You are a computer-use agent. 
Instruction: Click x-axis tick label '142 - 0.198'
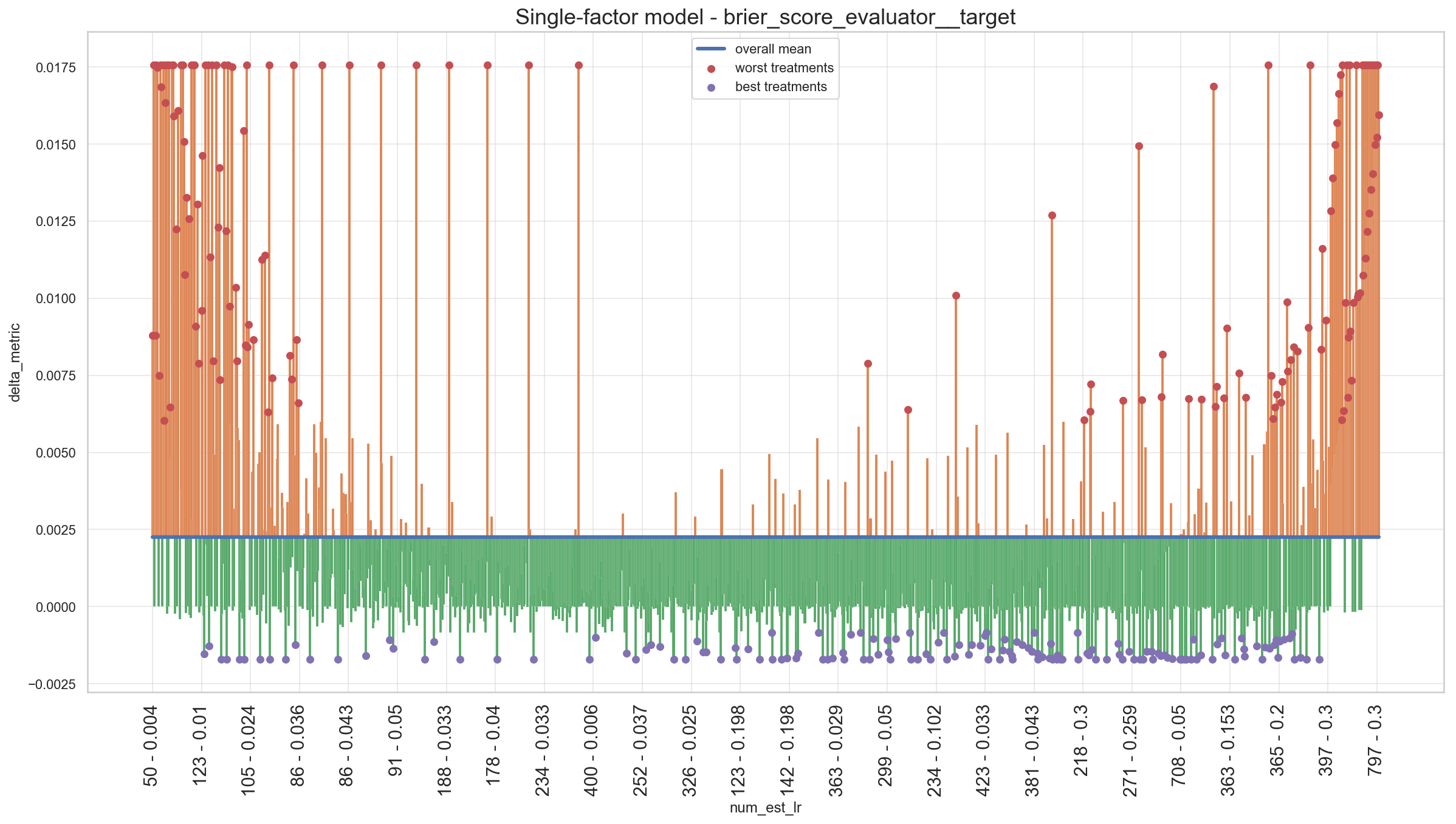click(x=788, y=750)
